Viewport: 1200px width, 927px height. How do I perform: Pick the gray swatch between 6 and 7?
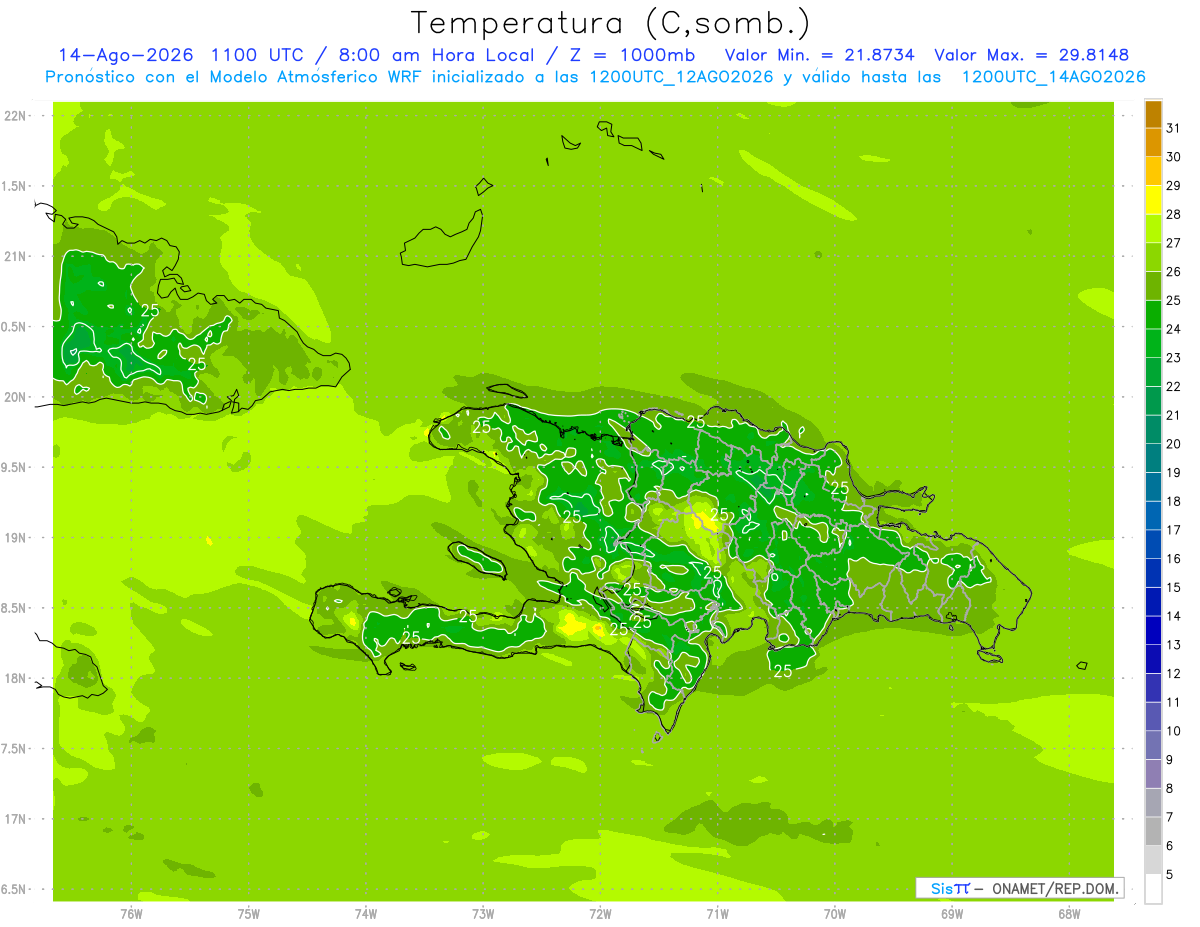point(1153,831)
